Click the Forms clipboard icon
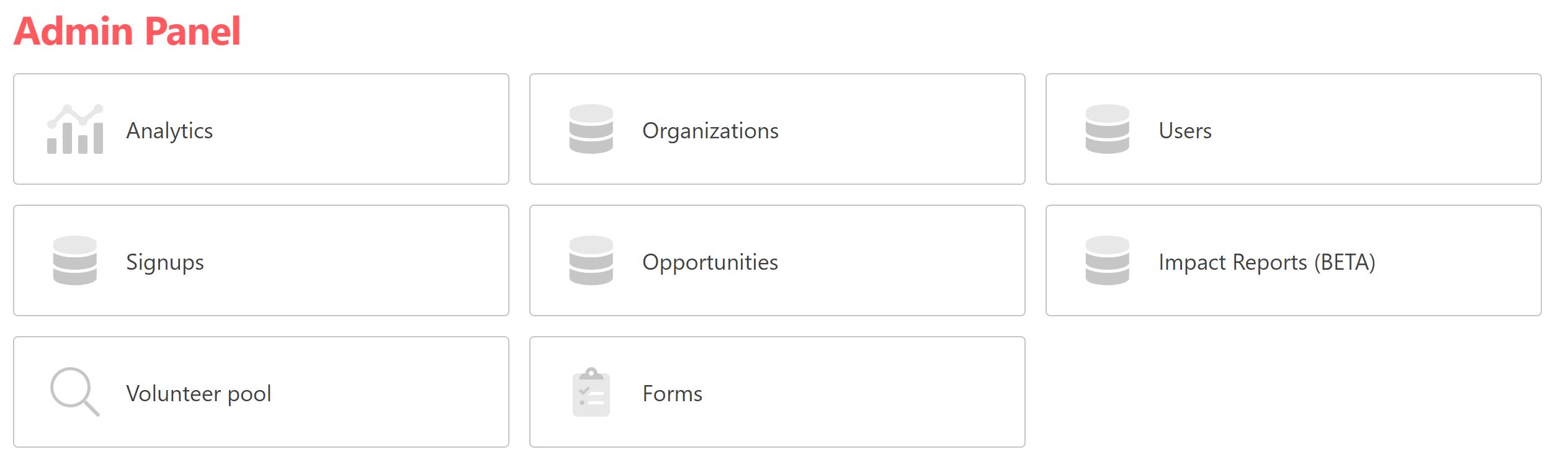This screenshot has width=1568, height=475. point(591,393)
